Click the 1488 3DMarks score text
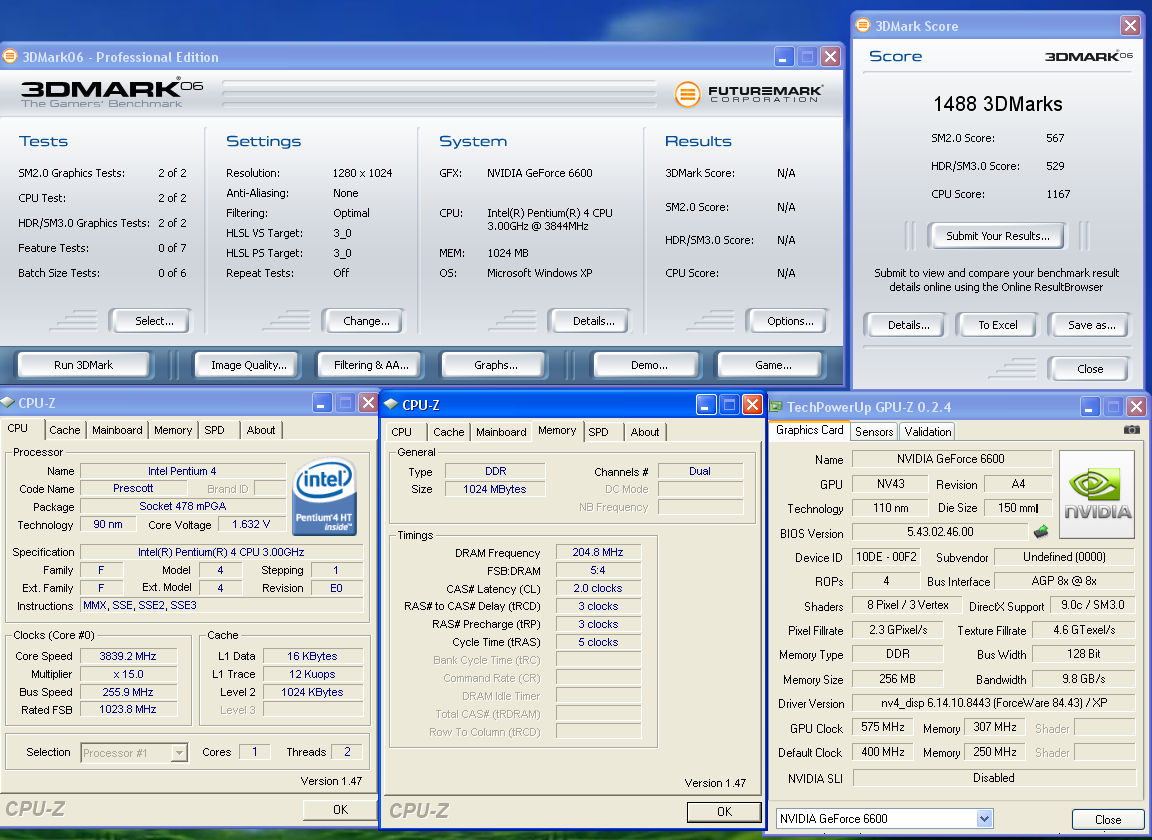 point(997,104)
